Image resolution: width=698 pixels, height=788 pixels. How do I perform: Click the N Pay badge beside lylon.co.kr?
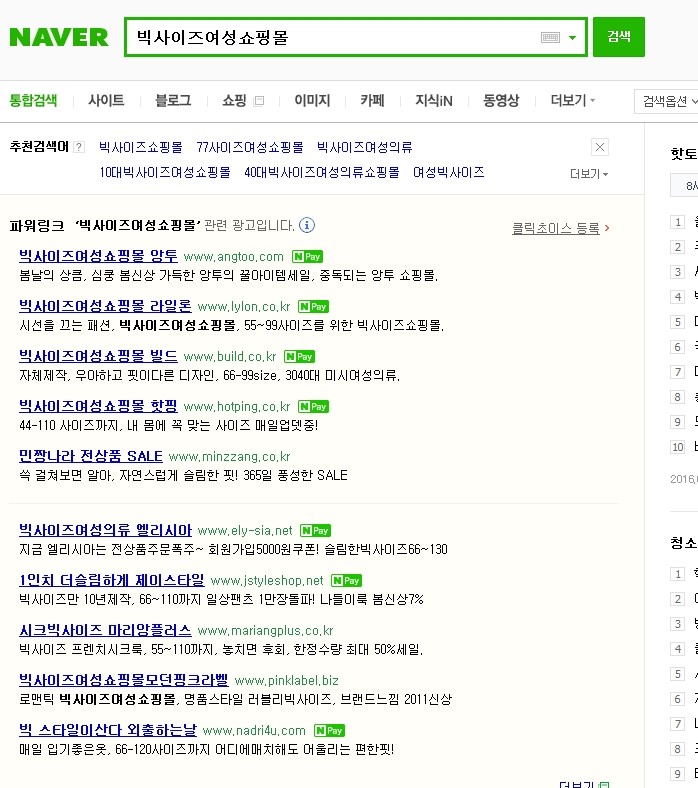(x=314, y=307)
